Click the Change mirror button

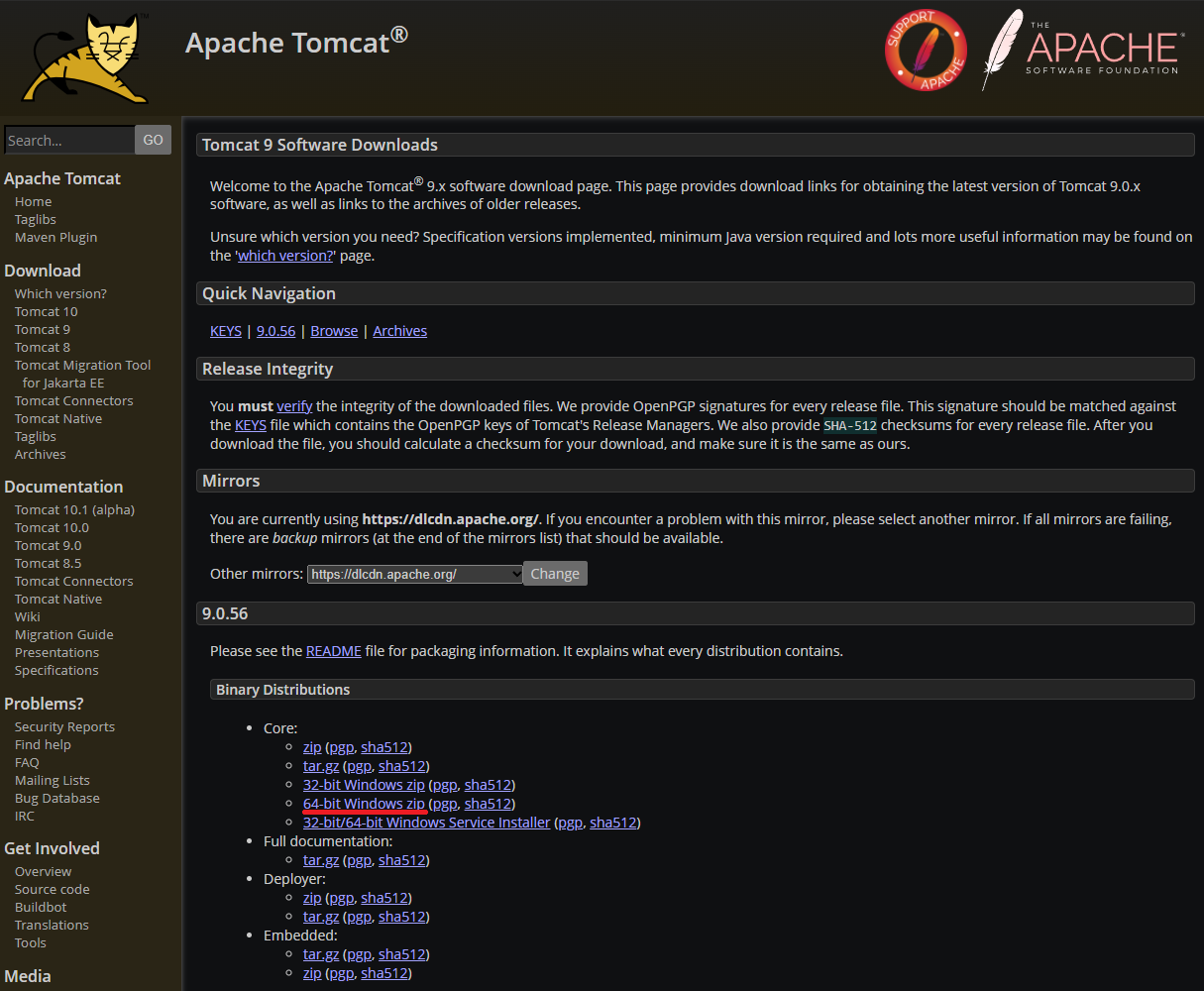click(555, 574)
